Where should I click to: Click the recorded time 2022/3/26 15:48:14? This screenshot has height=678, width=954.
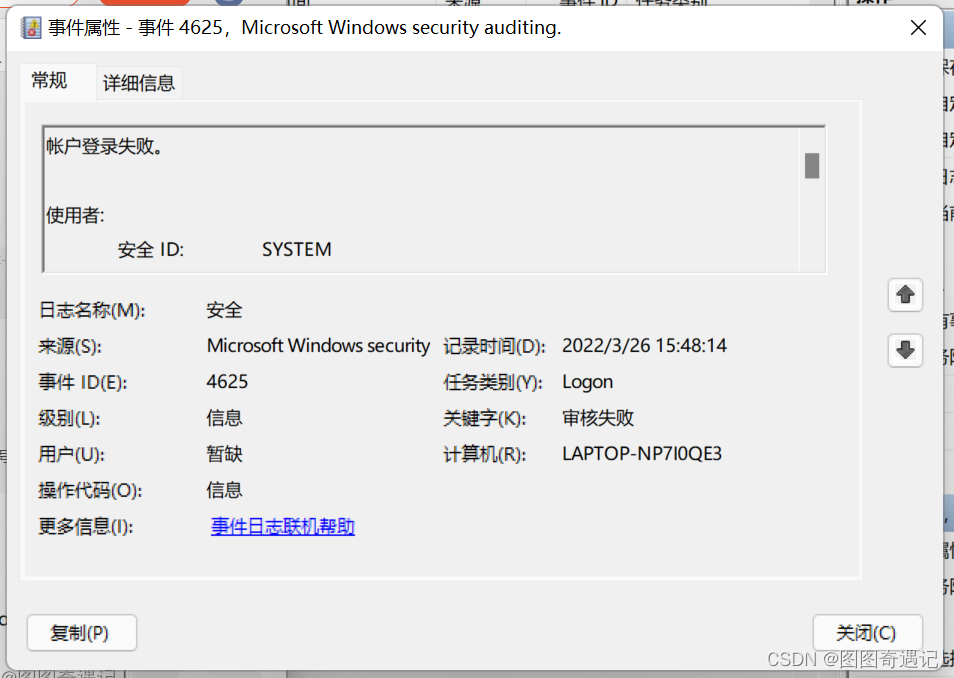[x=644, y=346]
